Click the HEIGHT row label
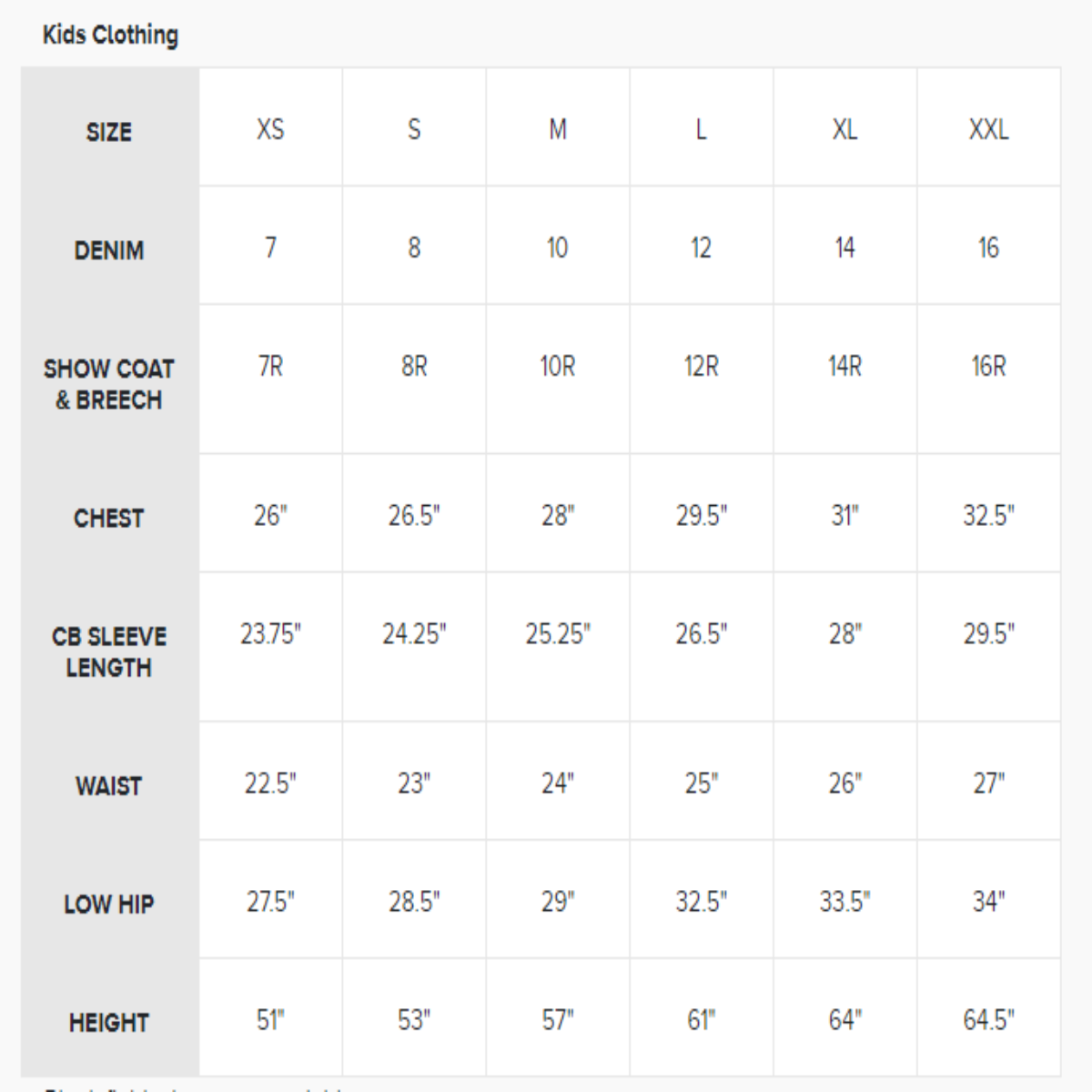The height and width of the screenshot is (1092, 1092). (x=109, y=1022)
